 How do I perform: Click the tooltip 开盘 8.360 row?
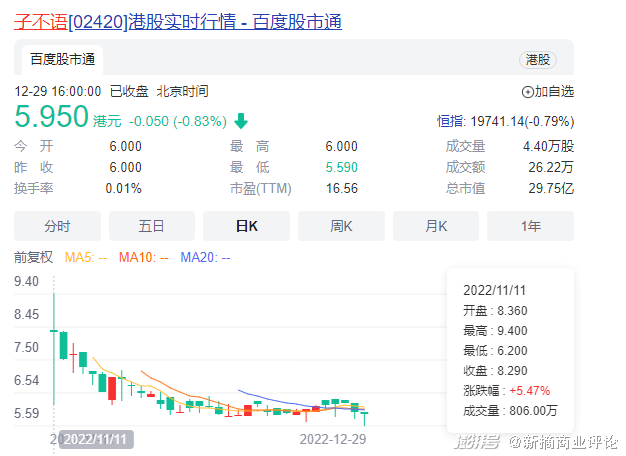click(495, 310)
